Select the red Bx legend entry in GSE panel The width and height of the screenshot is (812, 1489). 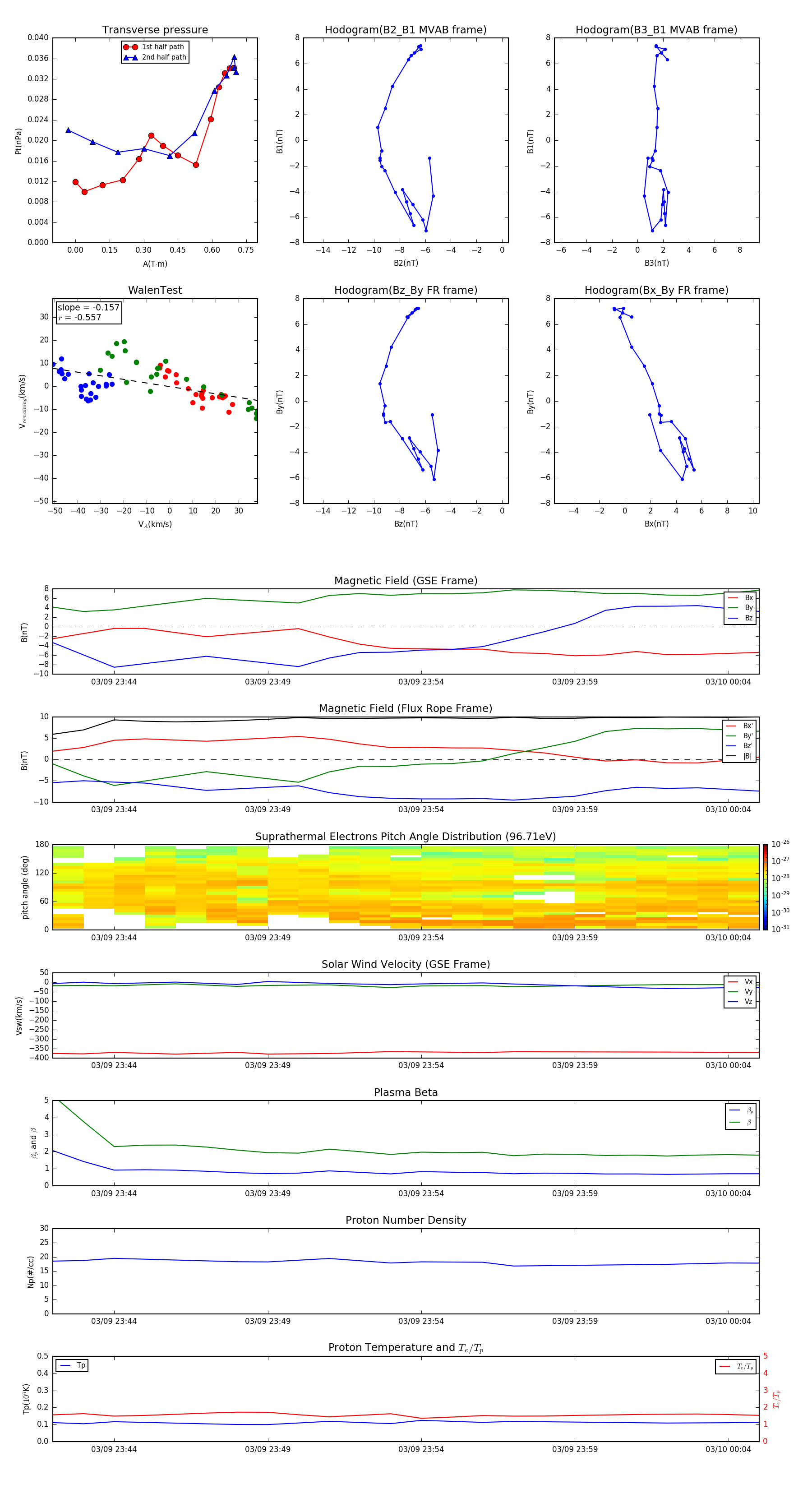(x=740, y=598)
